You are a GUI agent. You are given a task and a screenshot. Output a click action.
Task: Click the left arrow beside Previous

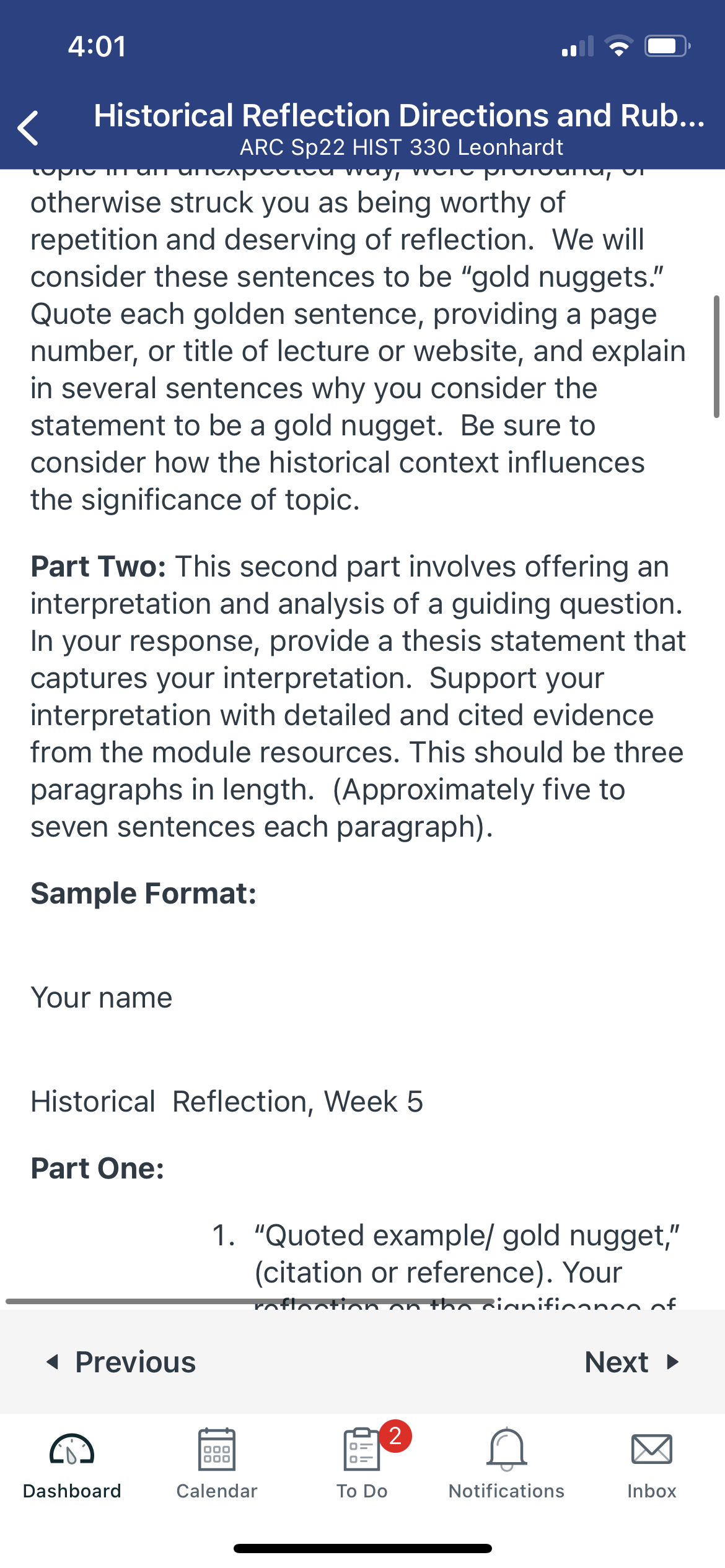(53, 1362)
